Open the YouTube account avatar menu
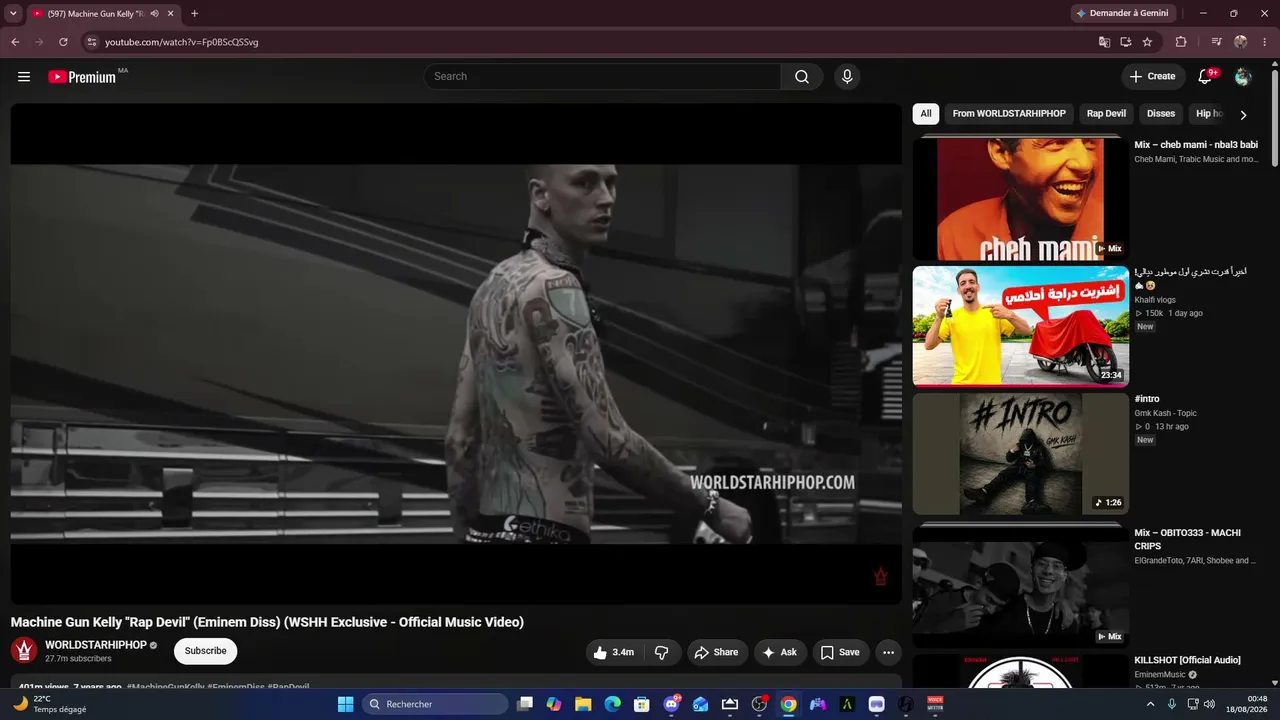The height and width of the screenshot is (720, 1280). (x=1243, y=77)
